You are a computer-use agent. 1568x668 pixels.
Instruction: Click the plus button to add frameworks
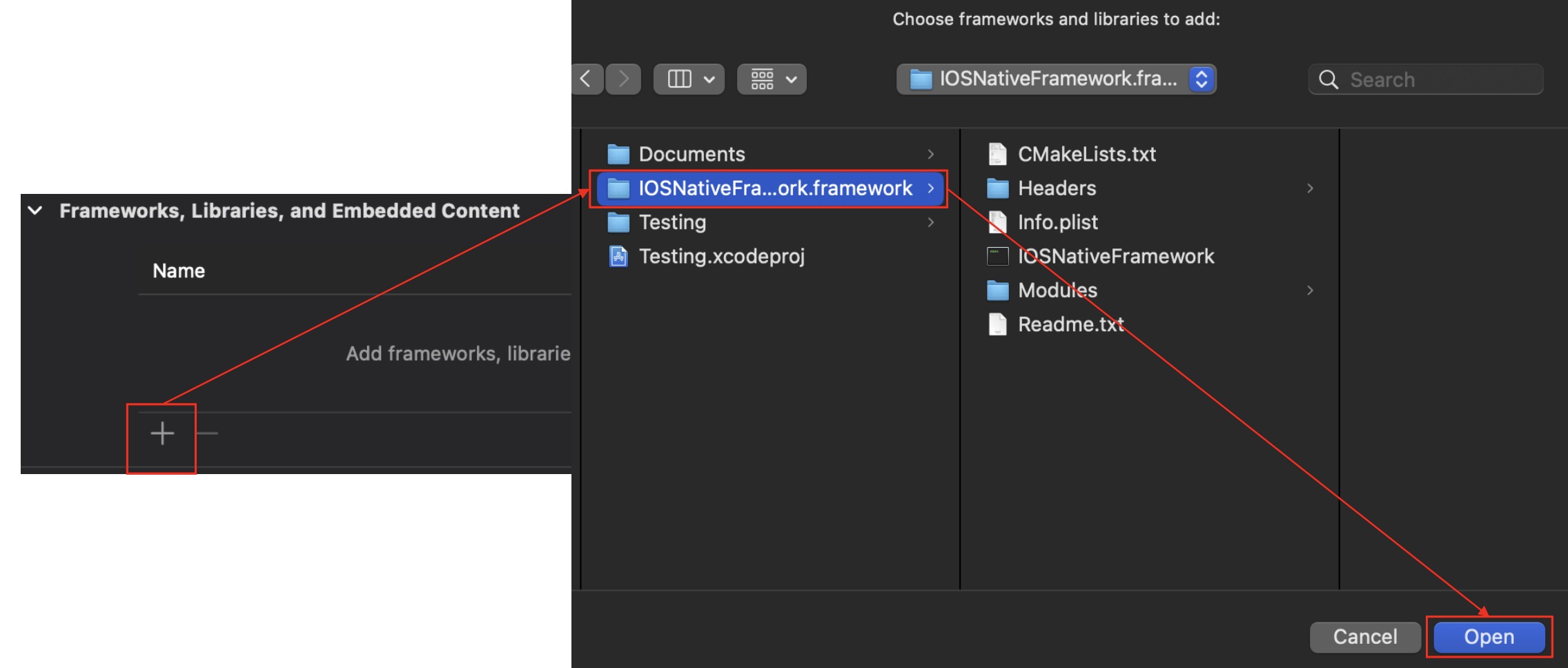[161, 433]
